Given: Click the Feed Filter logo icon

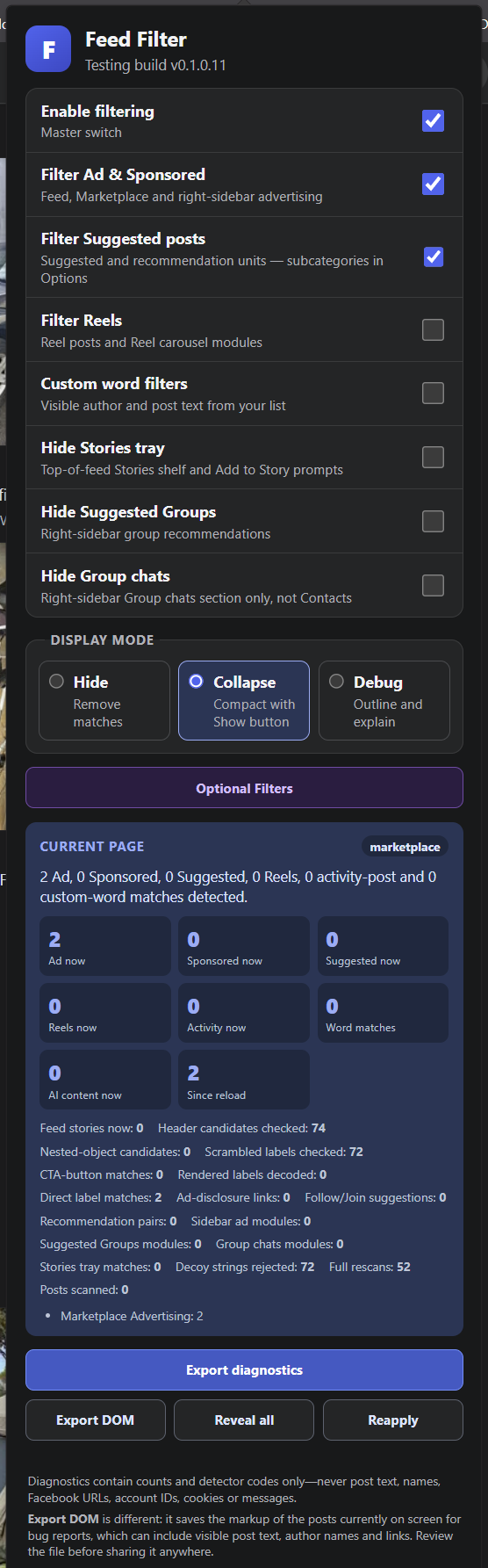Looking at the screenshot, I should tap(48, 49).
